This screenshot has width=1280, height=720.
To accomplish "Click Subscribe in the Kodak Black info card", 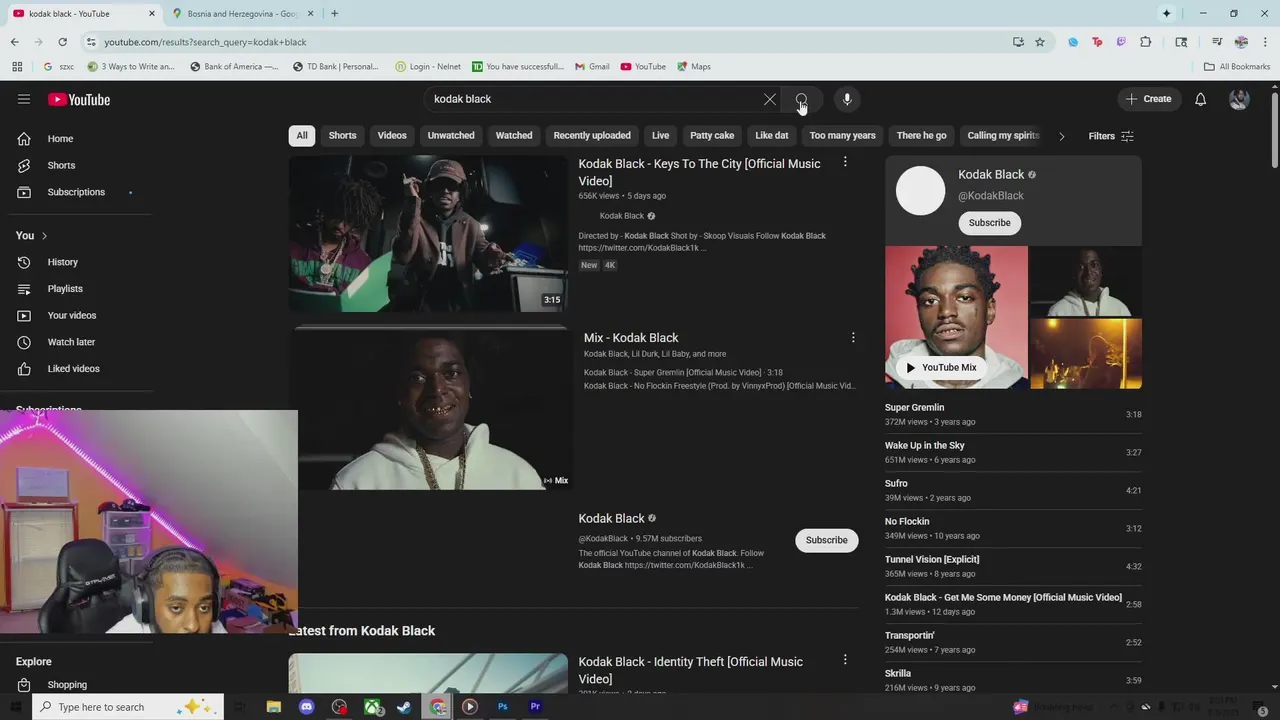I will 989,223.
